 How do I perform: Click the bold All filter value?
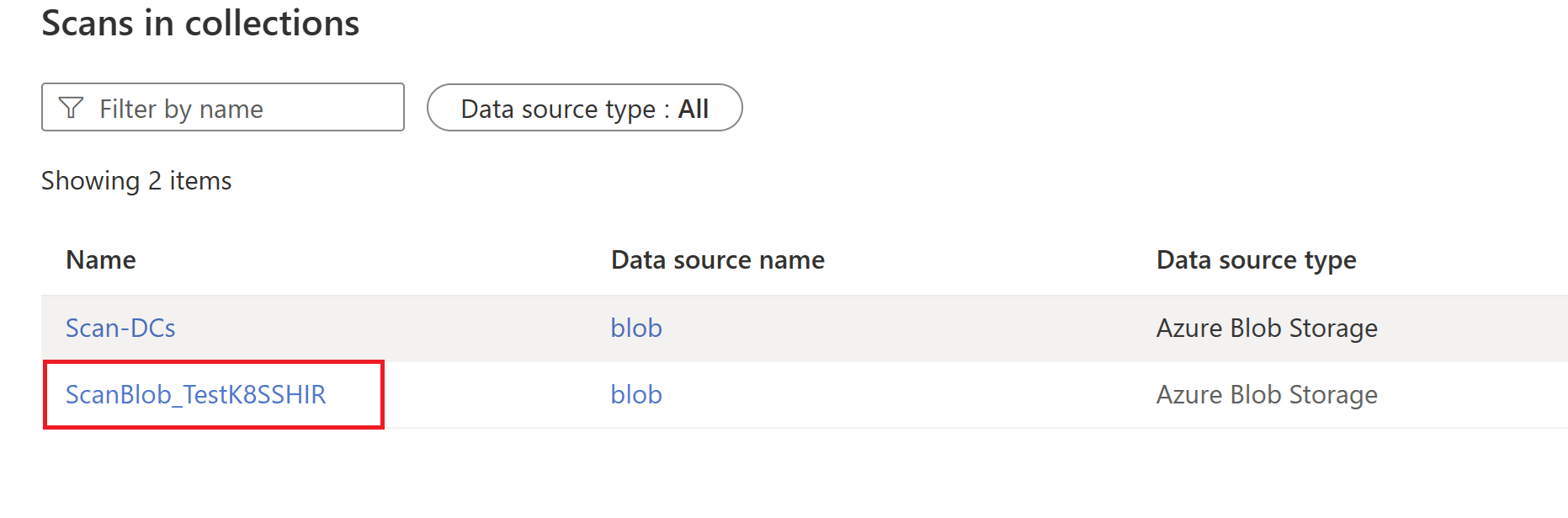click(694, 109)
